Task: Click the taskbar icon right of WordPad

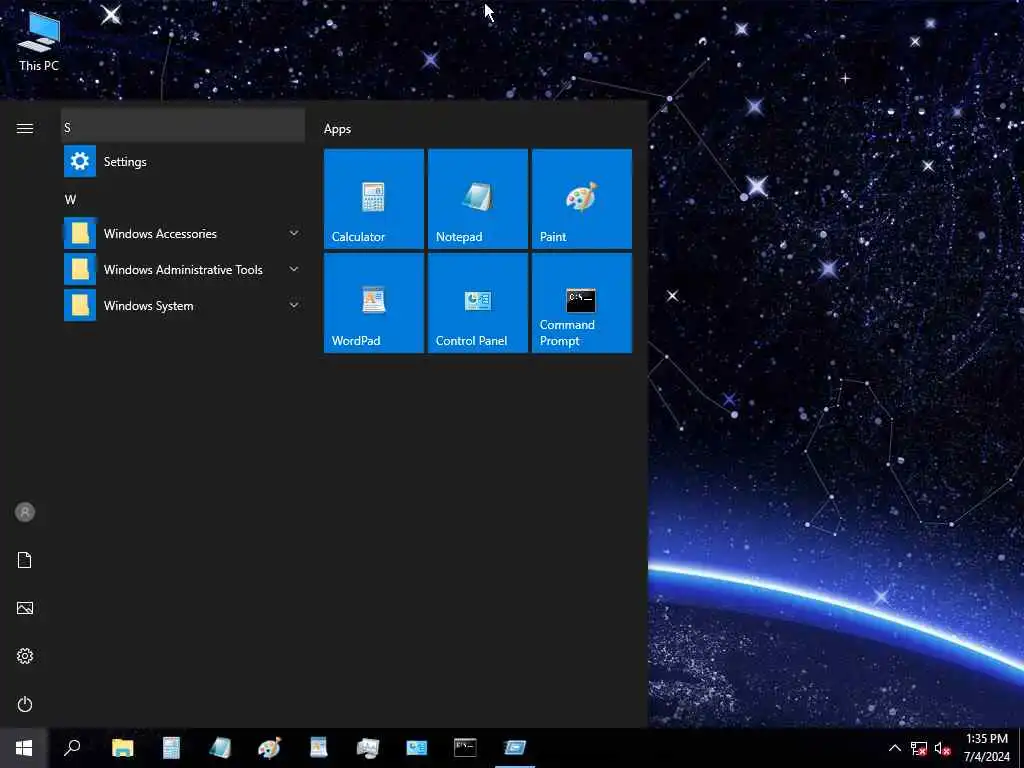Action: click(368, 748)
